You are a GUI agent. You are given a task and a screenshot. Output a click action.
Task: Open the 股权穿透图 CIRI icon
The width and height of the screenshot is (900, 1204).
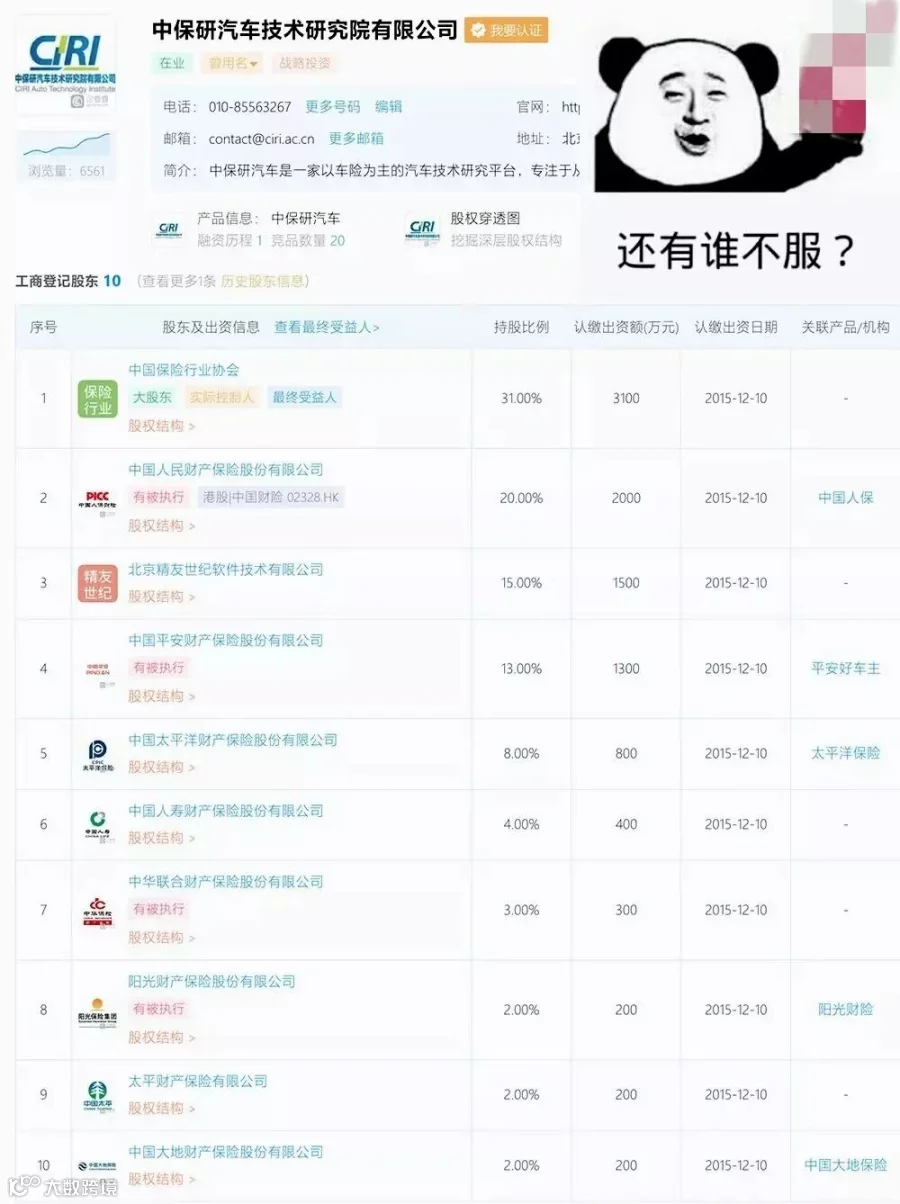(422, 229)
